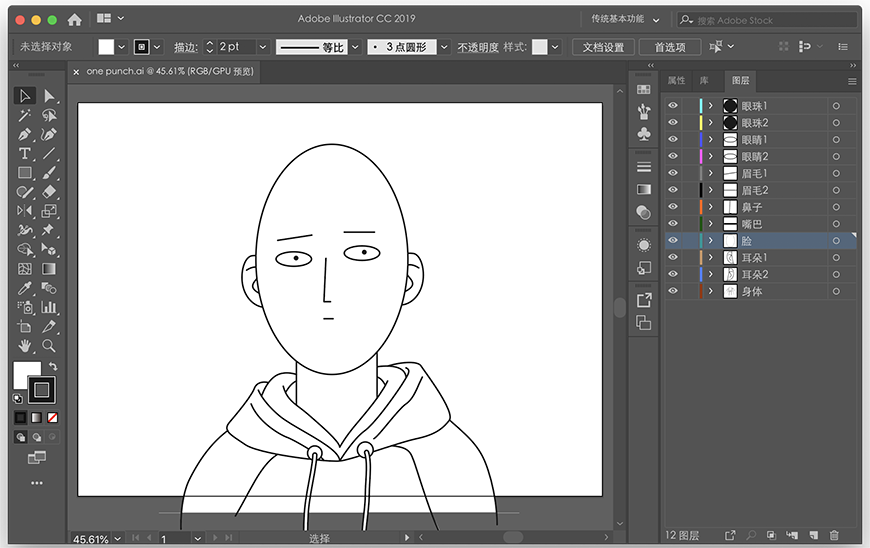Screen dimensions: 870x548
Task: Expand the 身体 layer contents
Action: point(711,291)
